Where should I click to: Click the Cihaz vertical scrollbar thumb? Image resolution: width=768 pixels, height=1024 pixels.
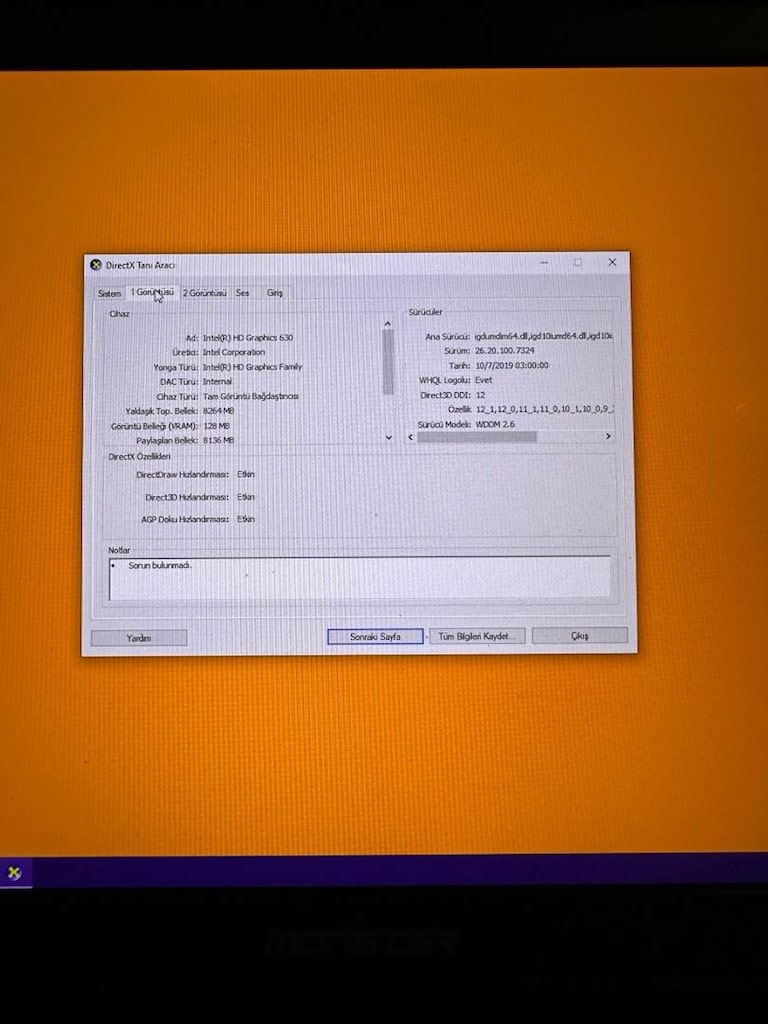388,362
